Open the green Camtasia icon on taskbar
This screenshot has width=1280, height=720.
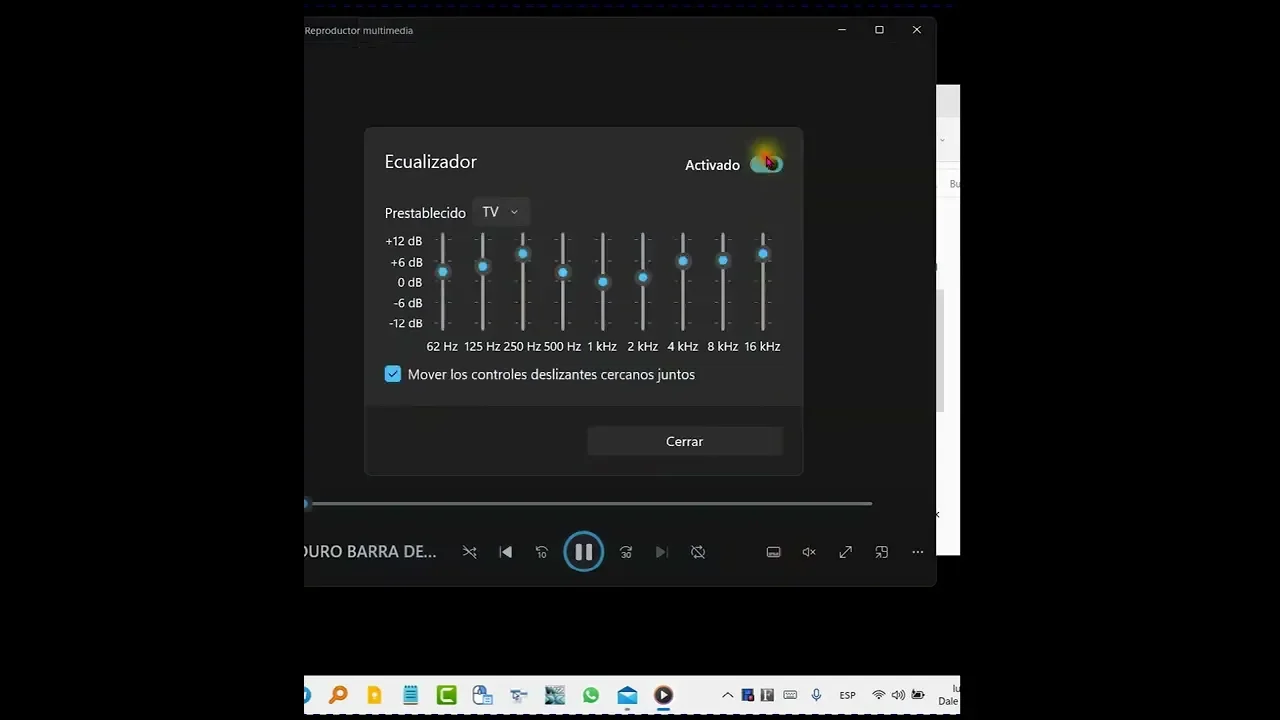click(446, 695)
